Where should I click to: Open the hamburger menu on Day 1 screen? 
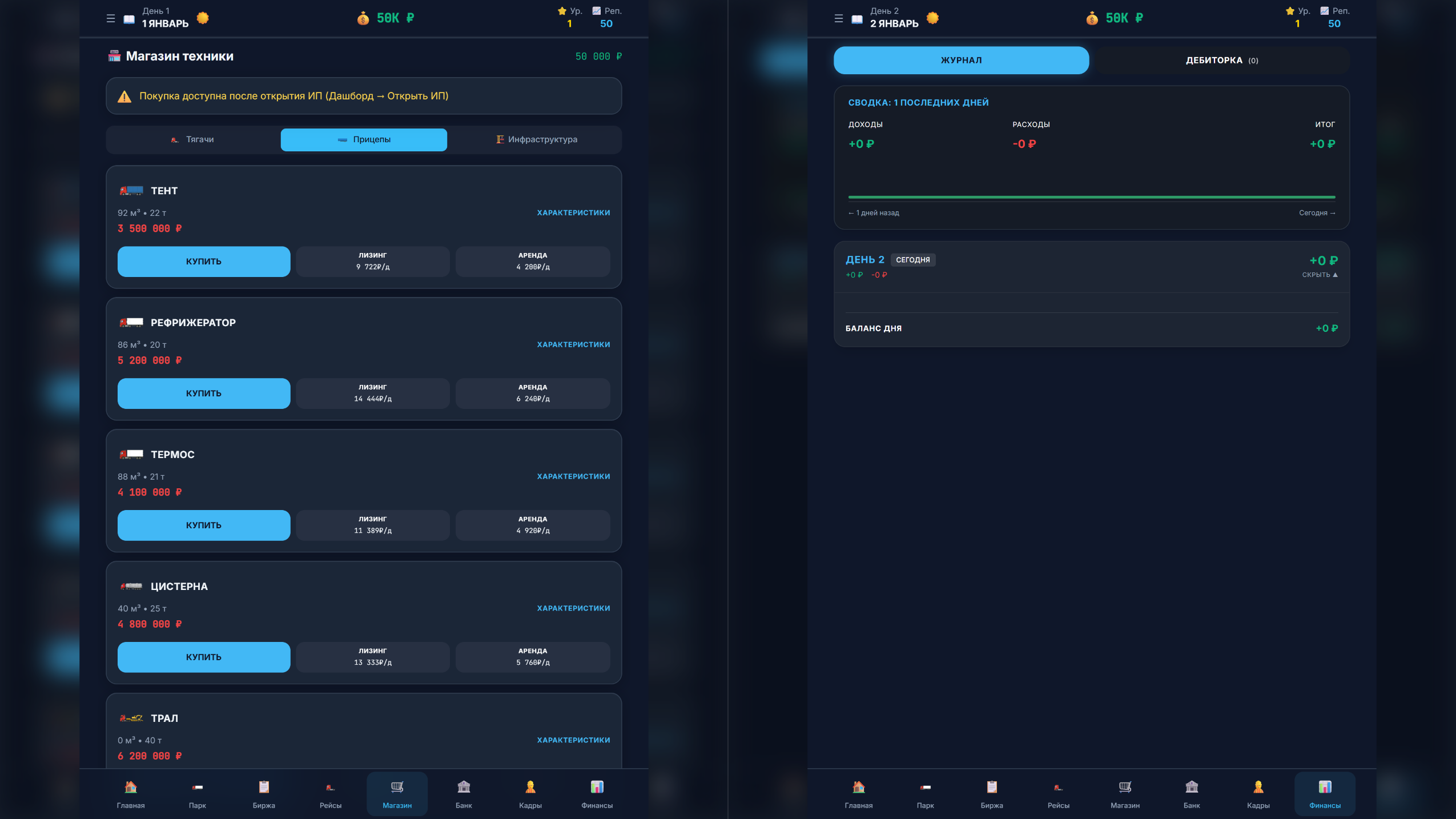point(111,18)
